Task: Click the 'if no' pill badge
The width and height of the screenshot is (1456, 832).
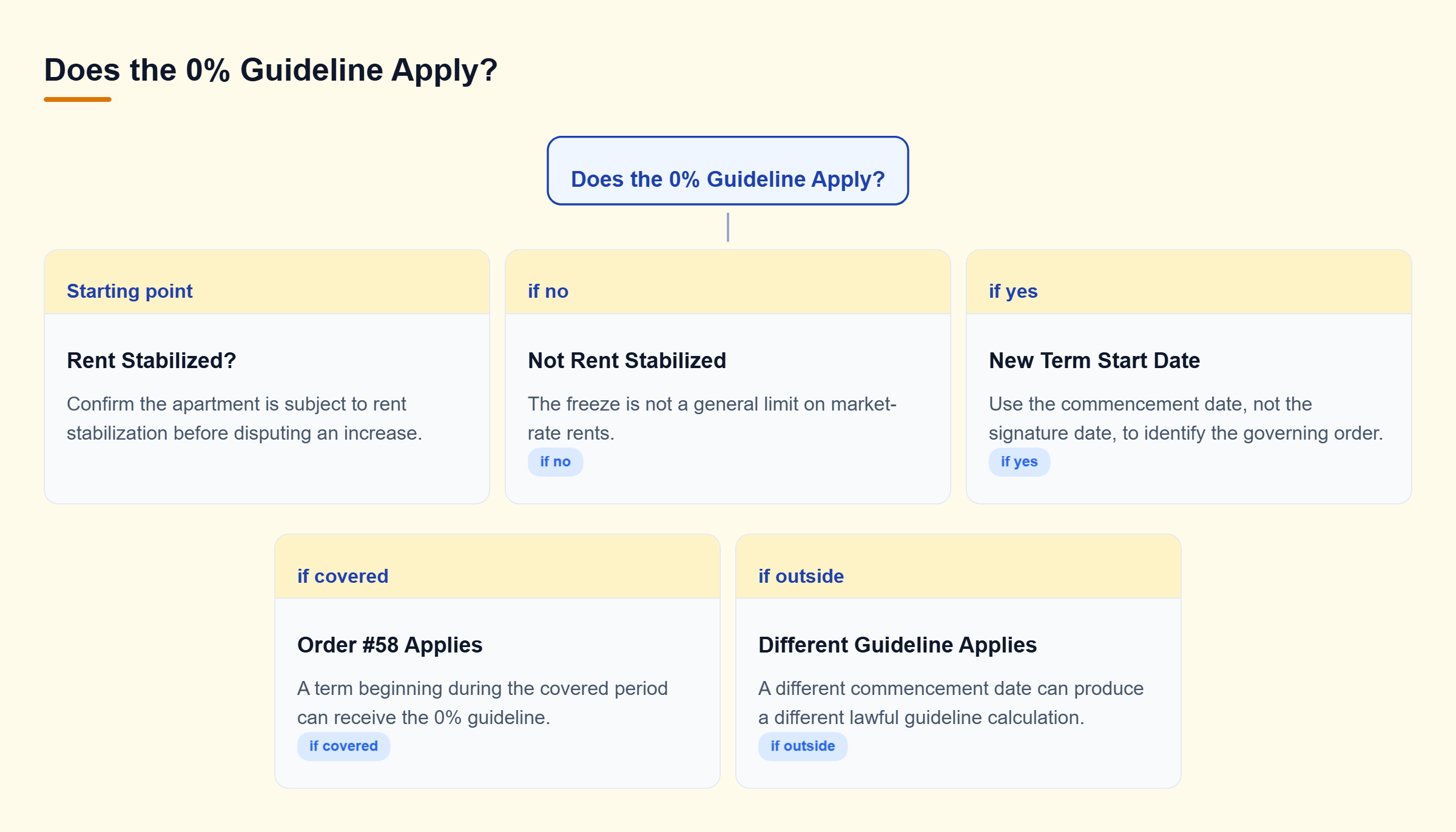Action: tap(555, 462)
